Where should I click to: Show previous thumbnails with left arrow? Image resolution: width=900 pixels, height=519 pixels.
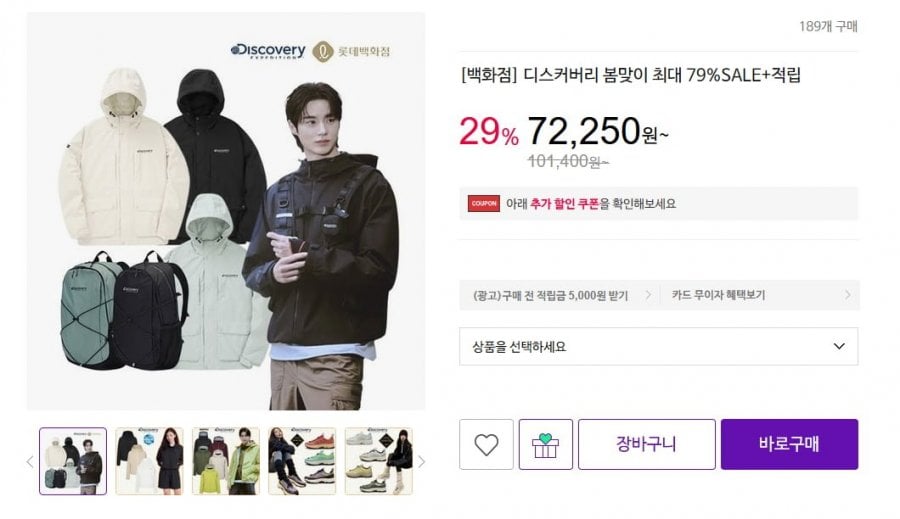click(30, 462)
